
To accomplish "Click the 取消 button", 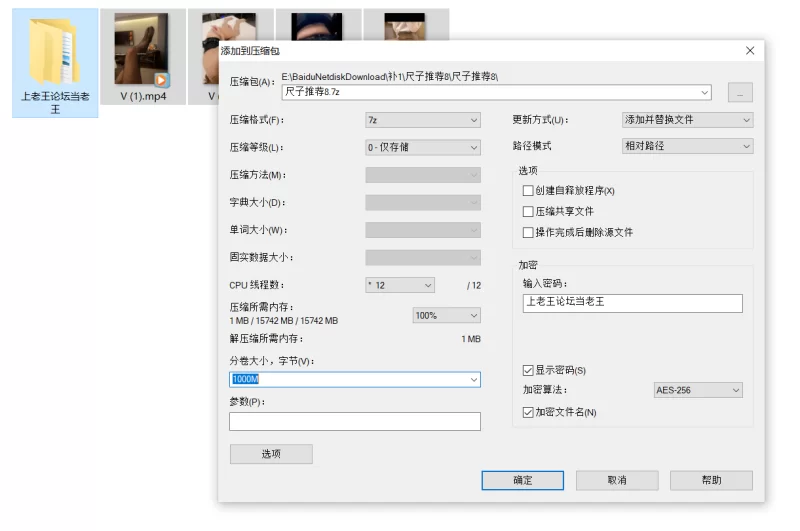I will [x=617, y=481].
